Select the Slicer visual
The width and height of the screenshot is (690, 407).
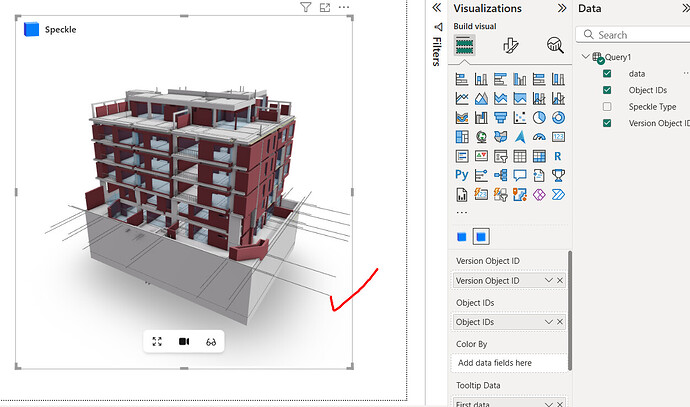point(500,156)
